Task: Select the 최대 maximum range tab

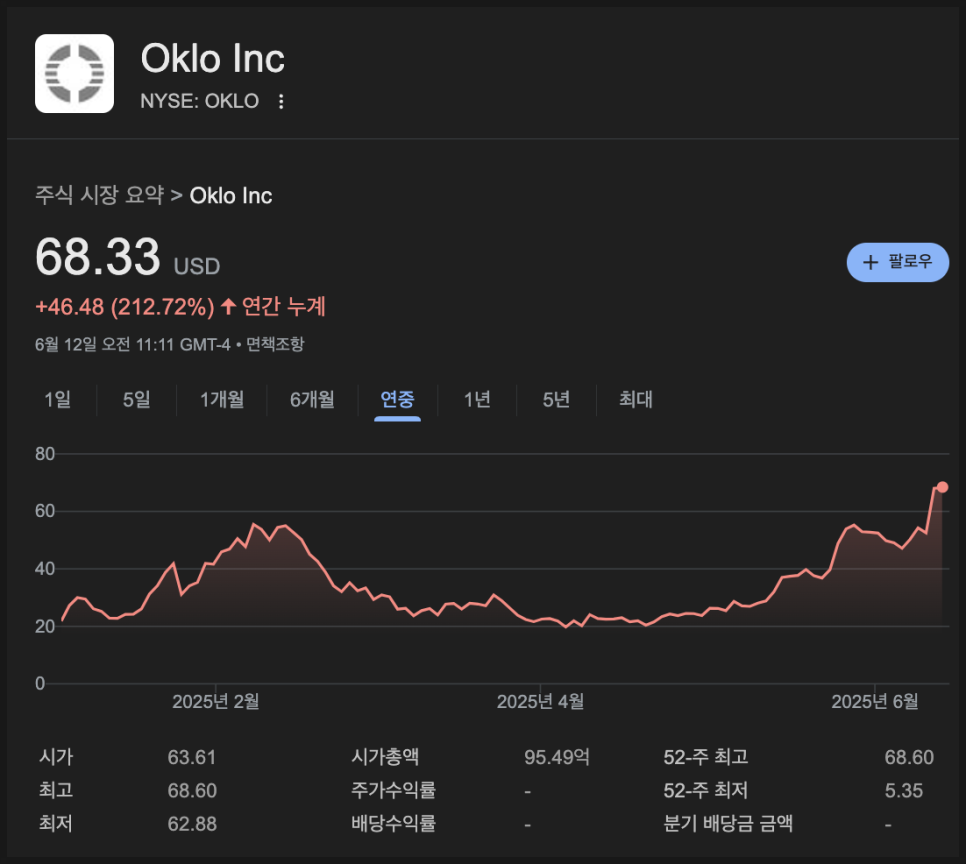Action: [636, 399]
